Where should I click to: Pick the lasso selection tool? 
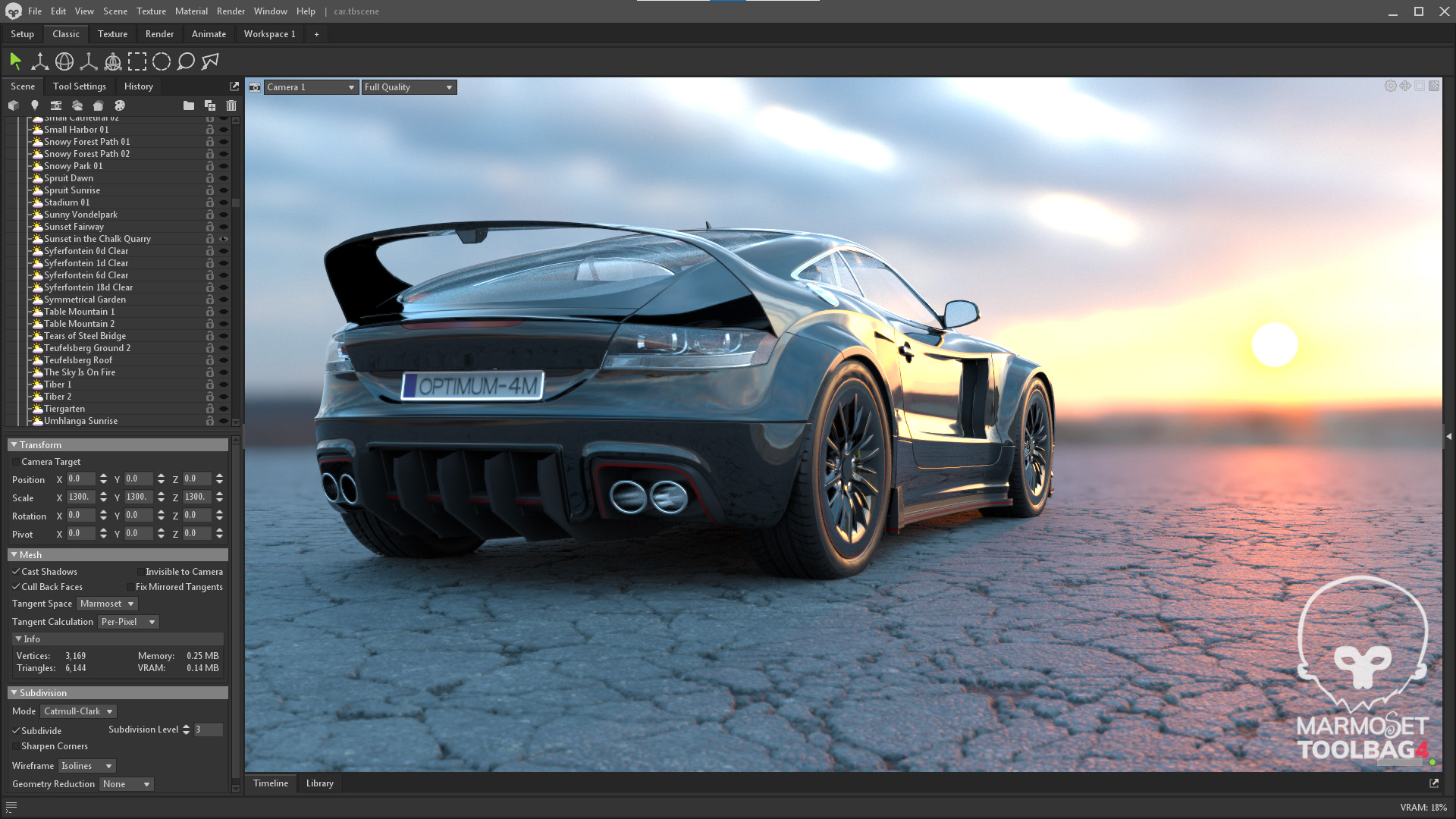click(186, 61)
